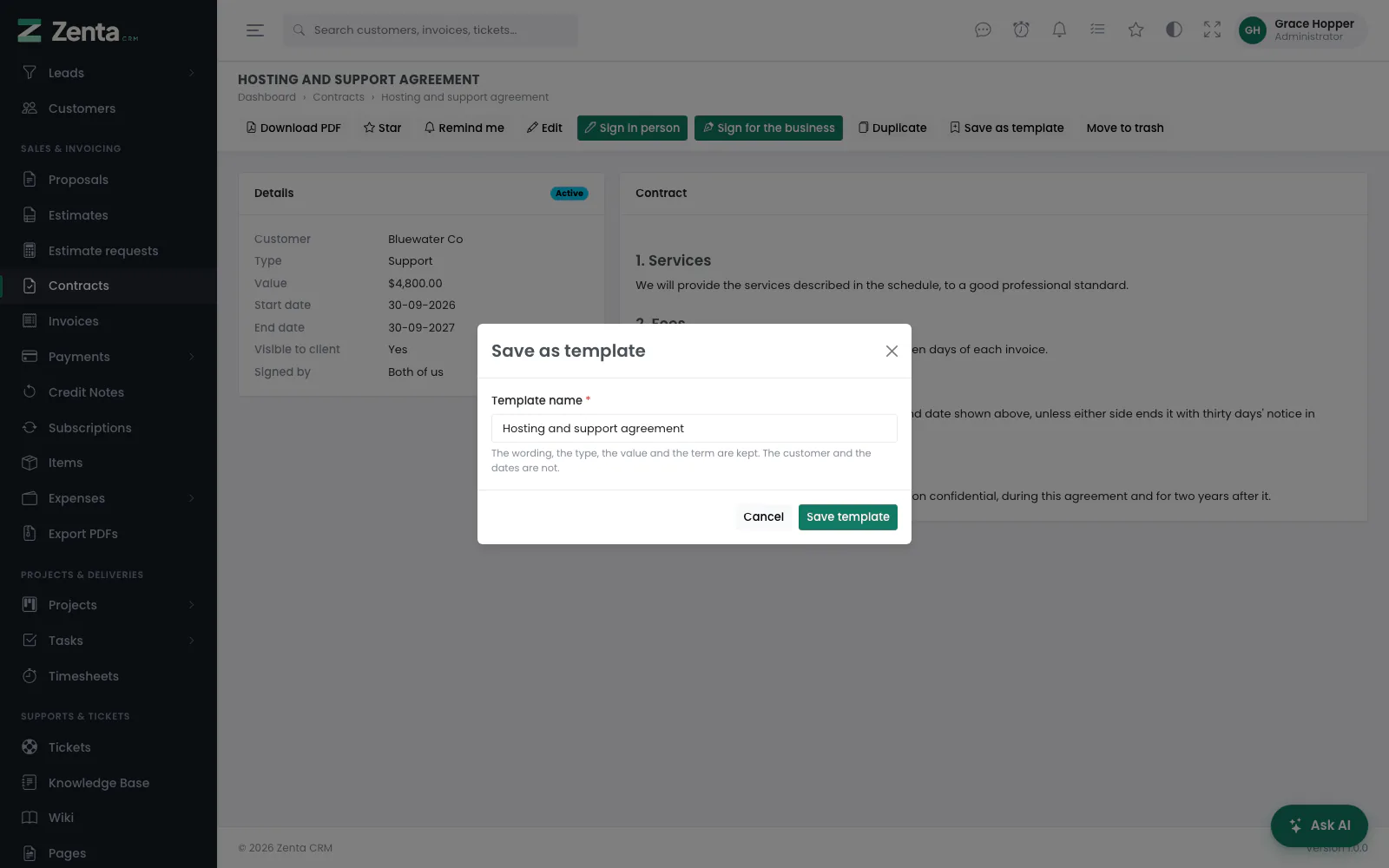Expand the Payments sidebar menu
Screen dimensions: 1389x868
[109, 357]
